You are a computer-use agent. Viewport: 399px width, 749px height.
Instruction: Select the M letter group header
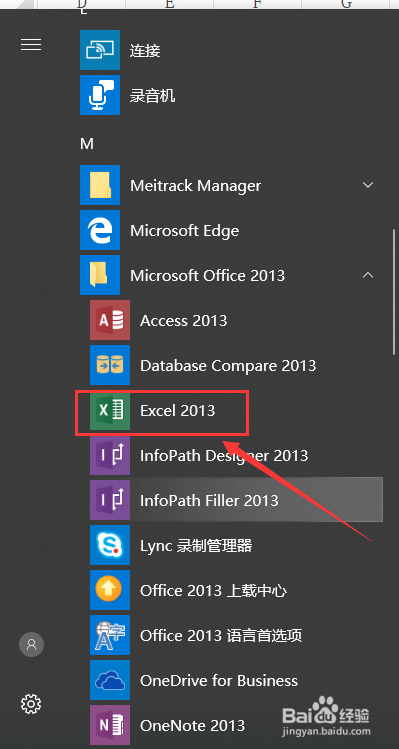pyautogui.click(x=87, y=143)
